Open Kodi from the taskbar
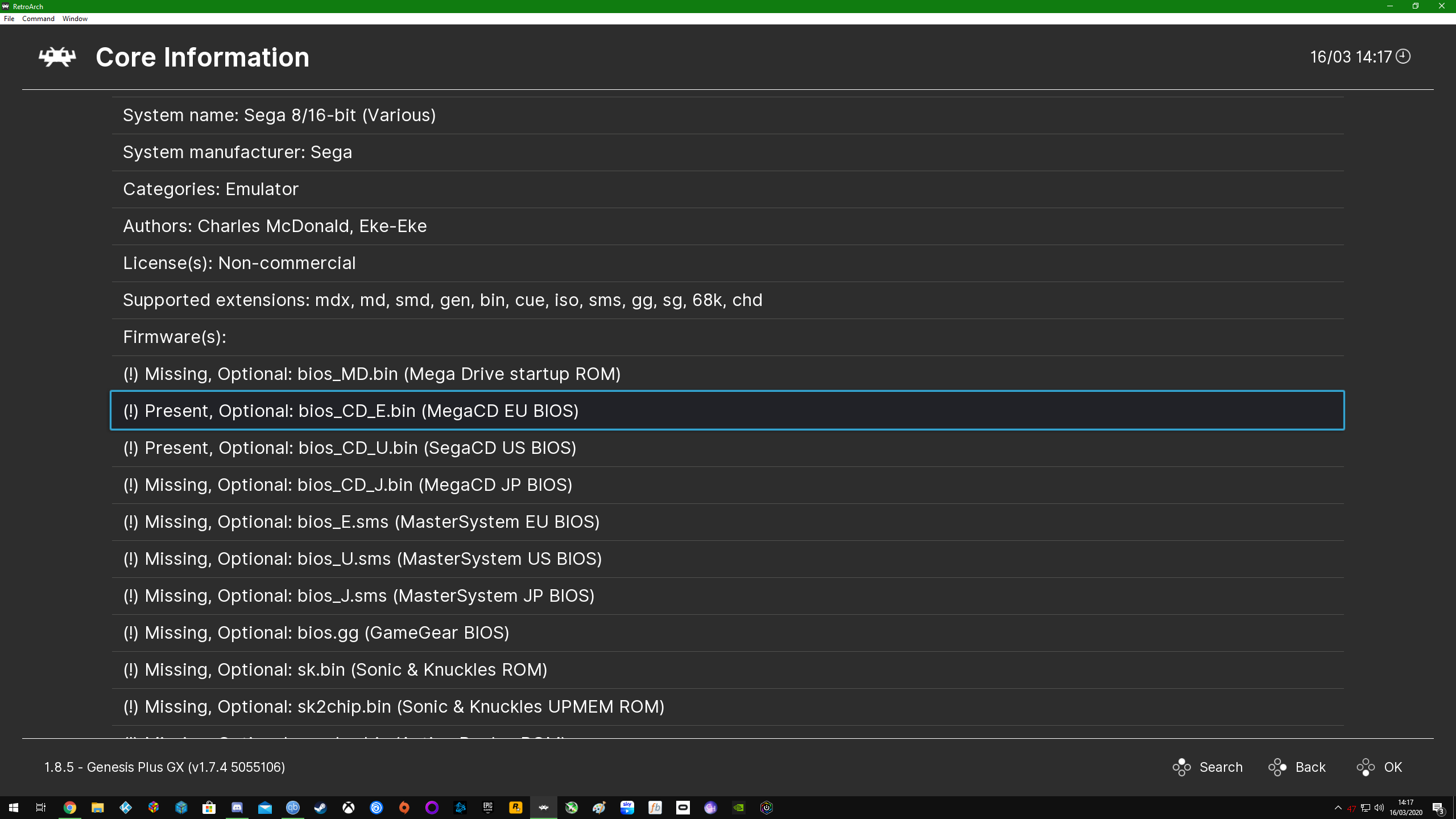The width and height of the screenshot is (1456, 819). 126,808
